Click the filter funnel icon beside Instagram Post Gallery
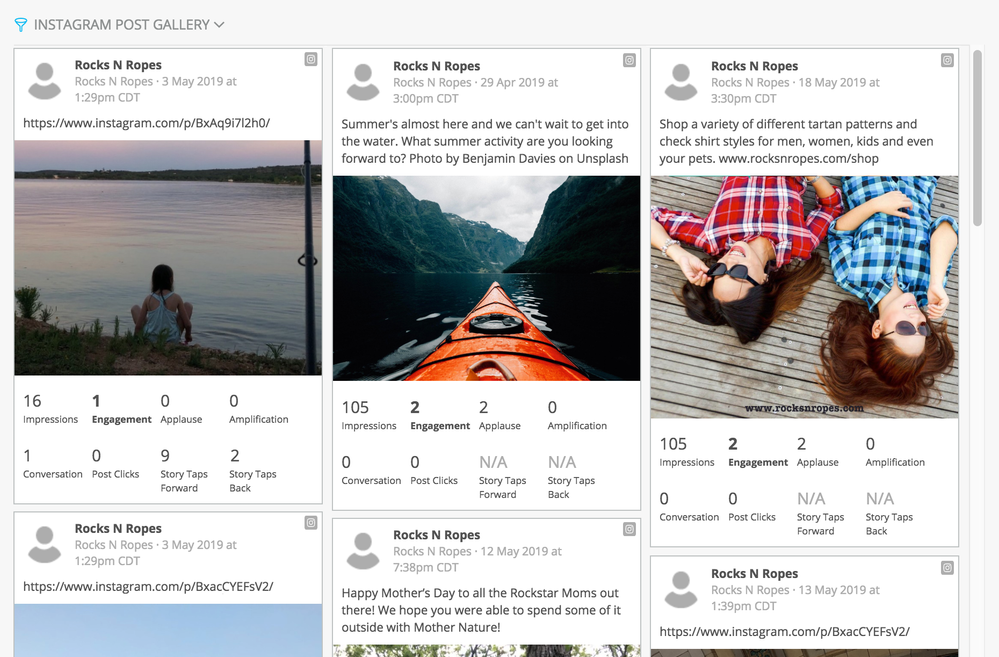Viewport: 999px width, 657px height. [20, 25]
